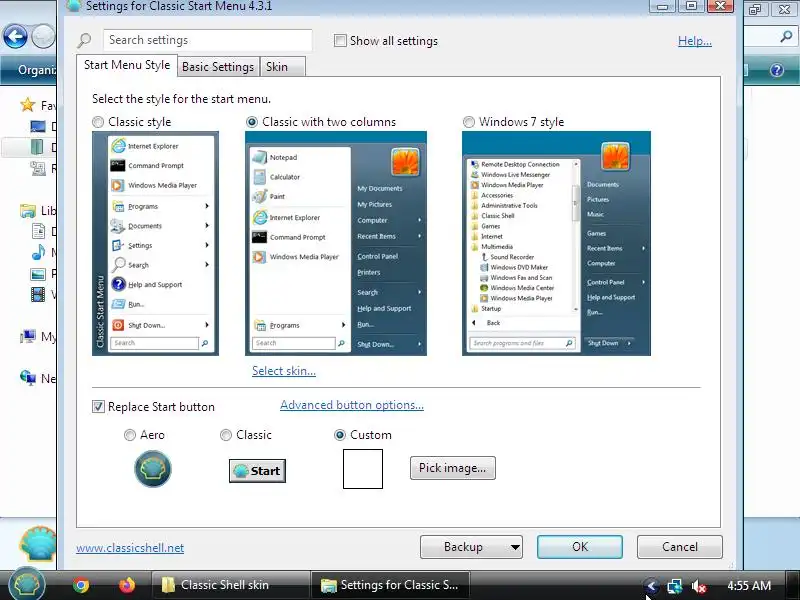The width and height of the screenshot is (800, 600).
Task: Click the Cancel button
Action: (x=680, y=547)
